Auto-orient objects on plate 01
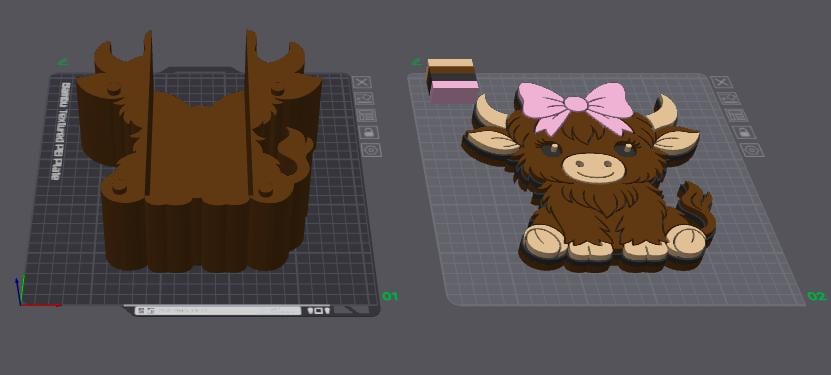Viewport: 831px width, 375px height. point(365,99)
